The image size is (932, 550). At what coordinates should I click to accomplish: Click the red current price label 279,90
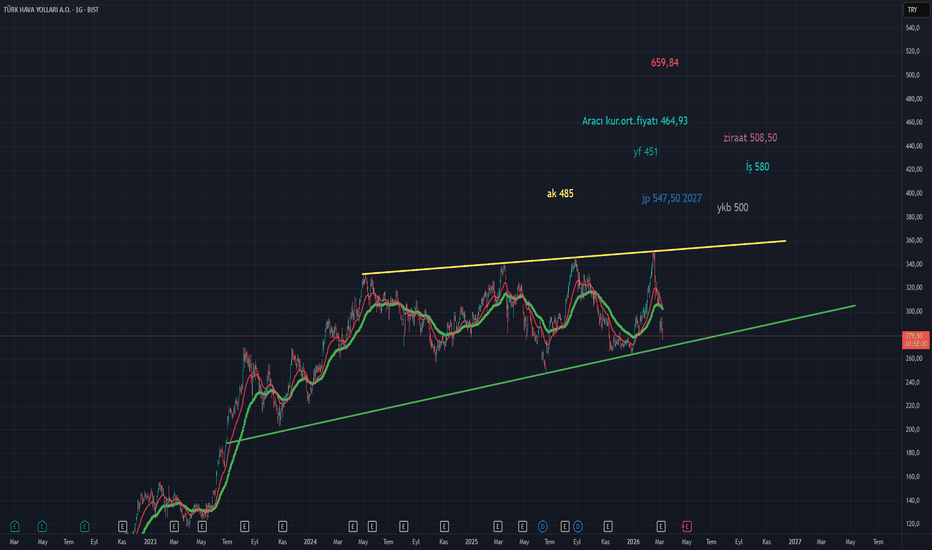[x=915, y=340]
